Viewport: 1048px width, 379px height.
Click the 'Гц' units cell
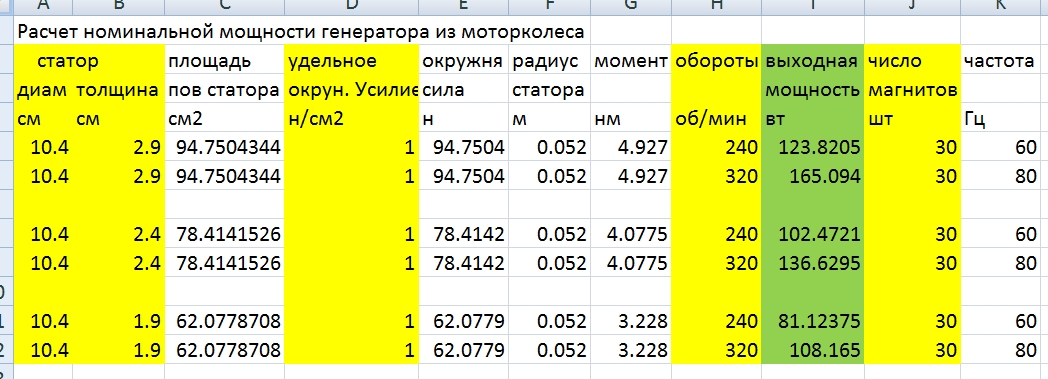point(1004,119)
